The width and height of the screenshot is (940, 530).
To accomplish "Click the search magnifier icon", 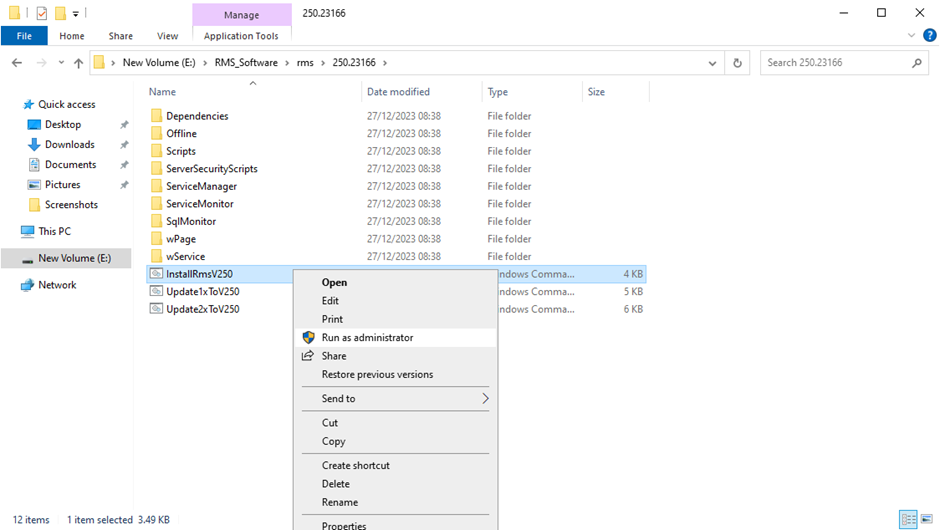I will (x=917, y=62).
